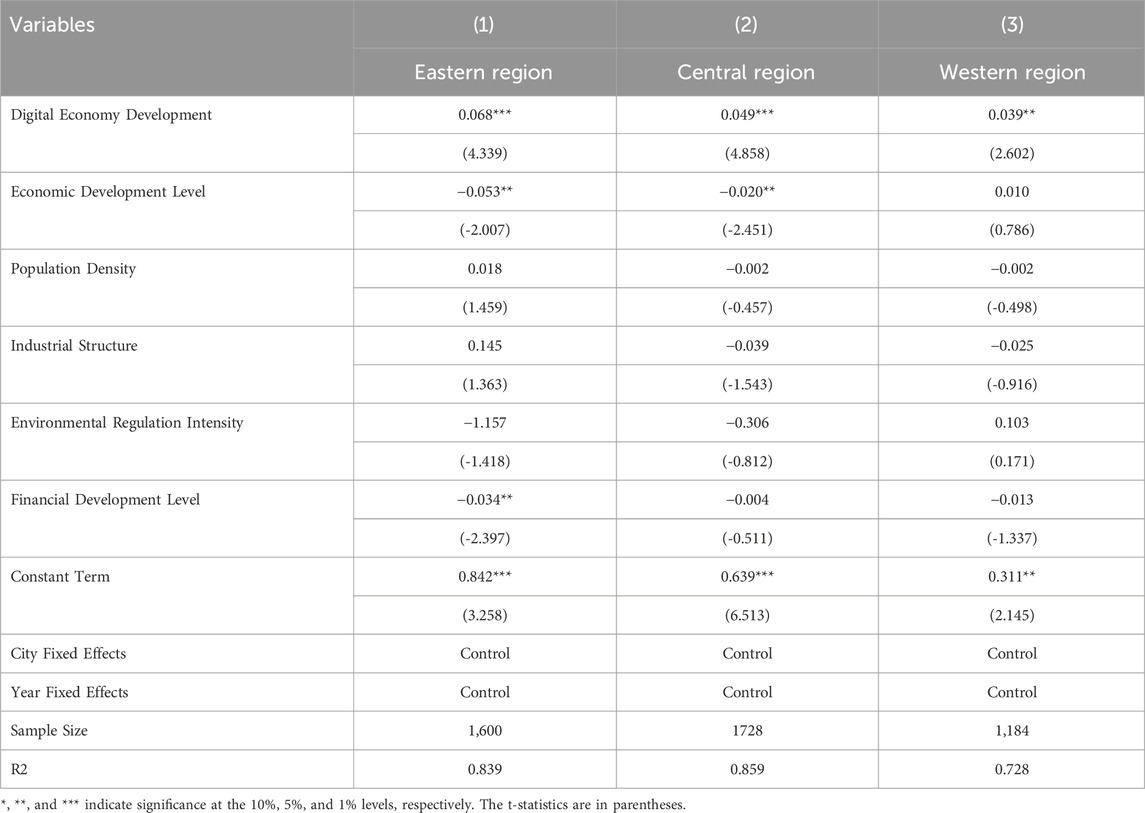This screenshot has height=813, width=1145.
Task: Select the Eastern region column header
Action: (485, 72)
